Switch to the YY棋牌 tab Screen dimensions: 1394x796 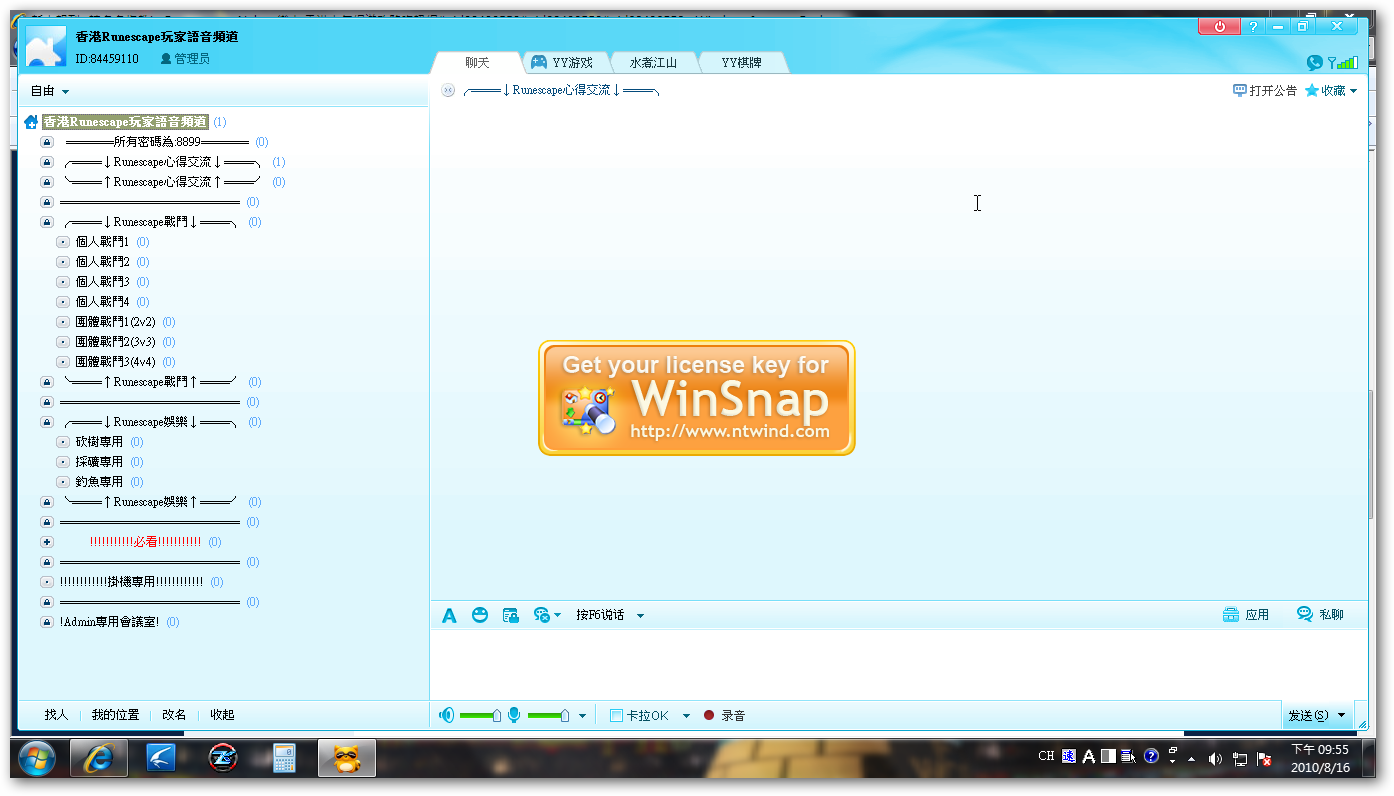point(741,63)
